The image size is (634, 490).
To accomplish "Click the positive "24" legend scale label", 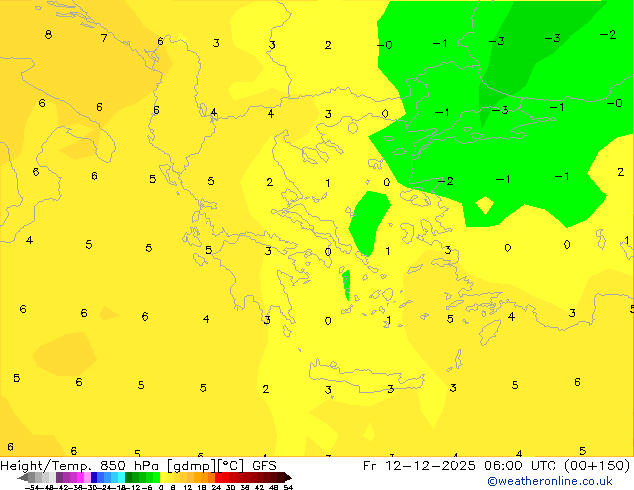I will [216, 487].
